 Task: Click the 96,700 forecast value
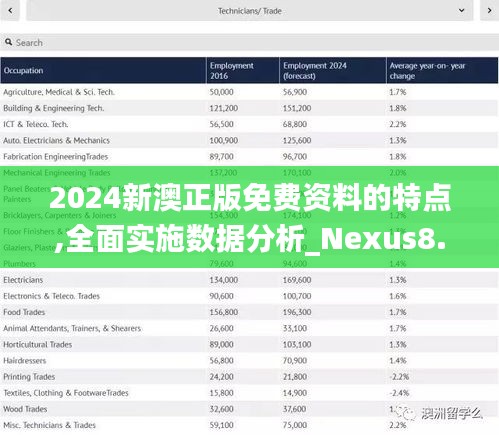point(295,157)
